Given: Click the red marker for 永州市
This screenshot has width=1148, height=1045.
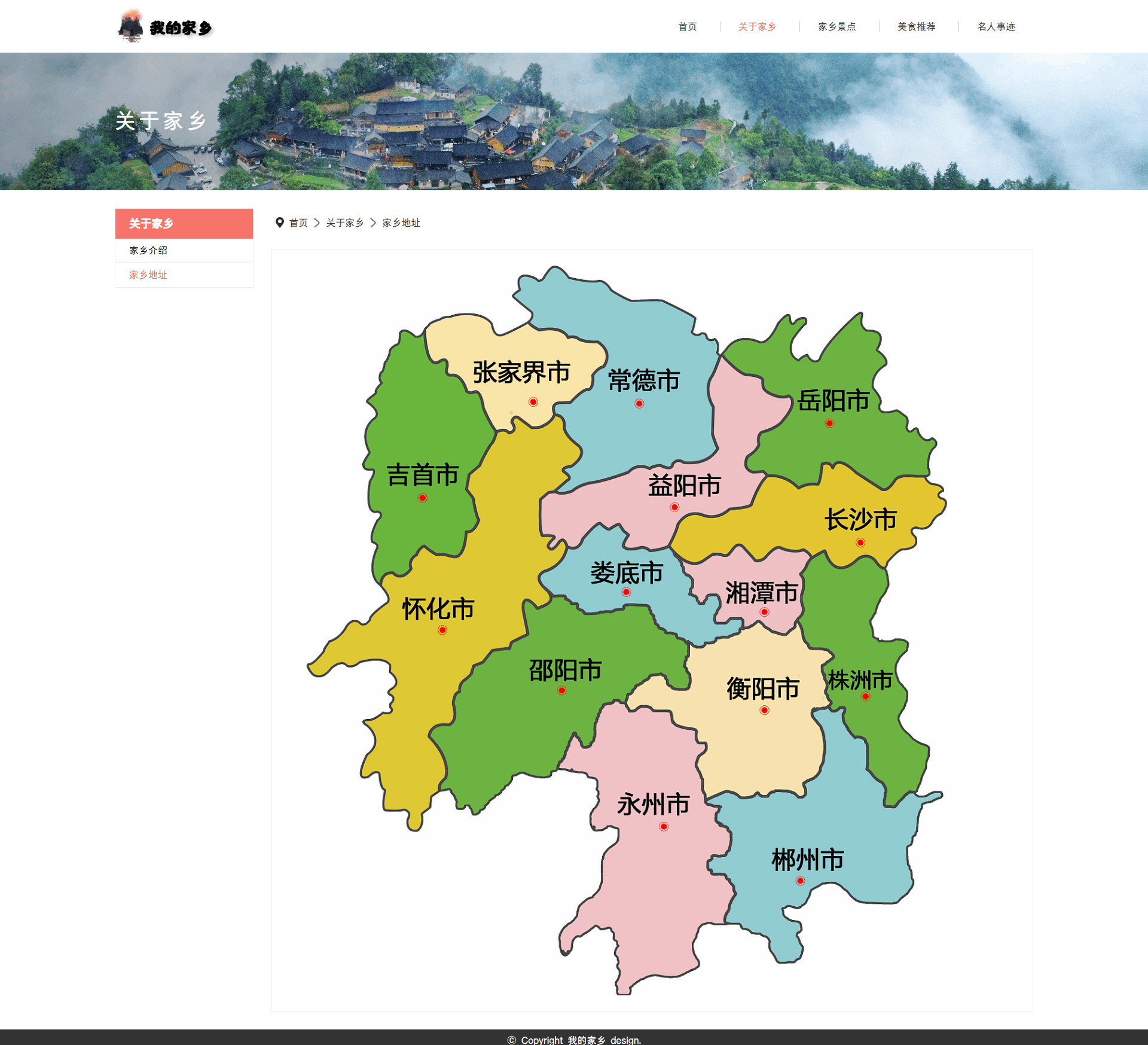Looking at the screenshot, I should 664,827.
